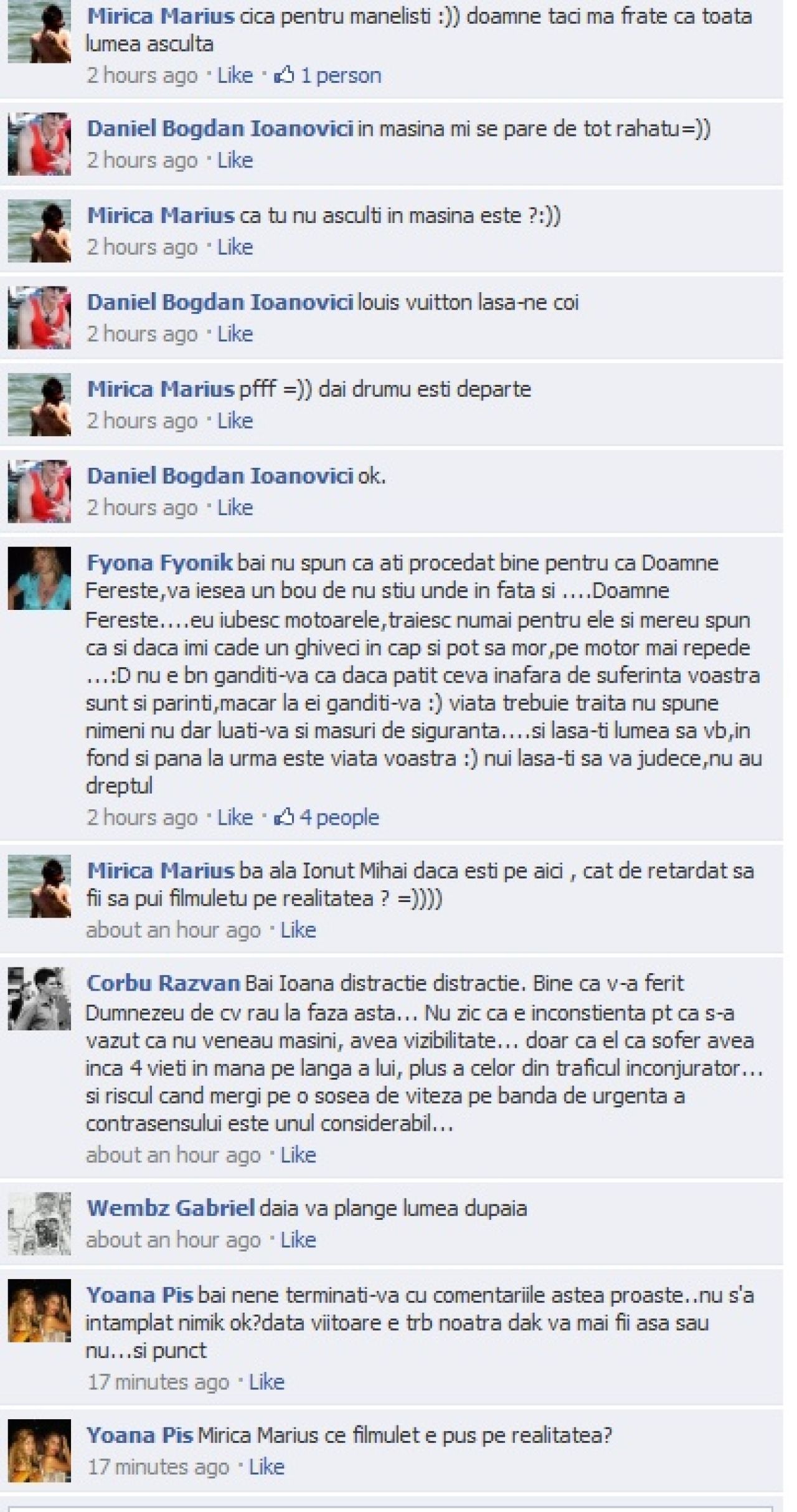Viewport: 797px width, 1512px height.
Task: Click thumbs-up icon showing 1 person
Action: pos(285,75)
